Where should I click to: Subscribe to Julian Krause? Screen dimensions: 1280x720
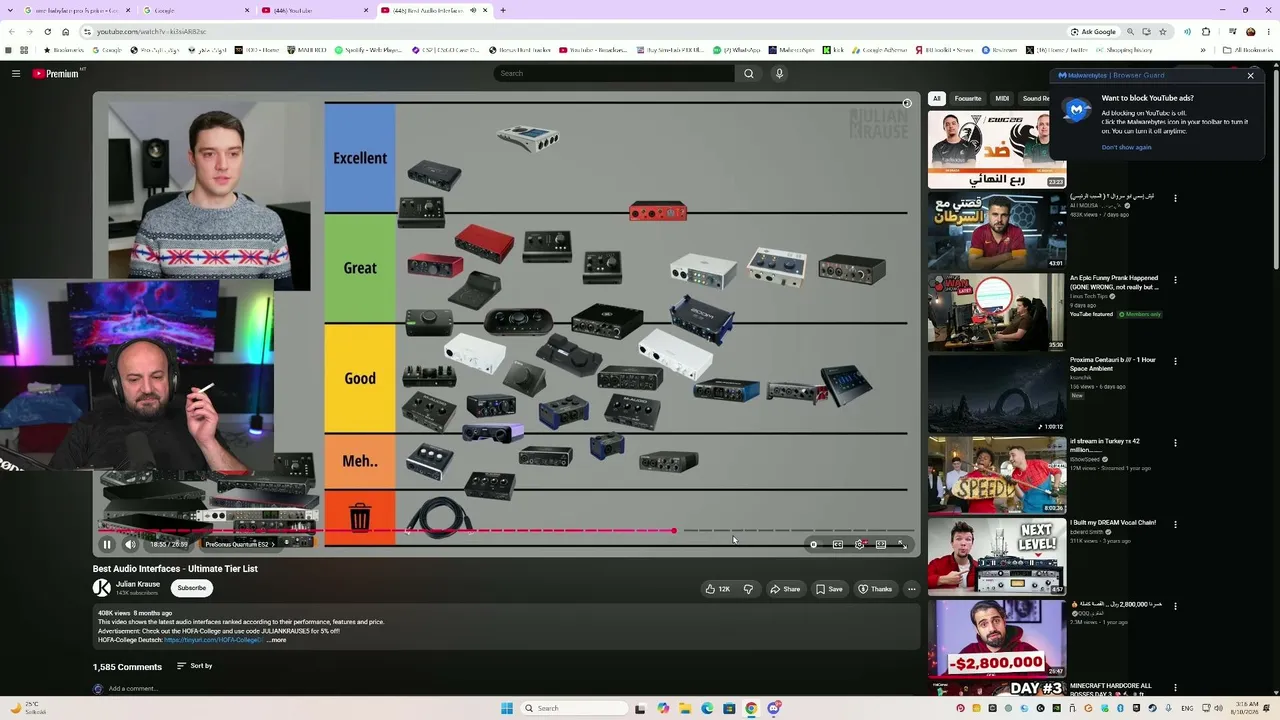[x=192, y=588]
